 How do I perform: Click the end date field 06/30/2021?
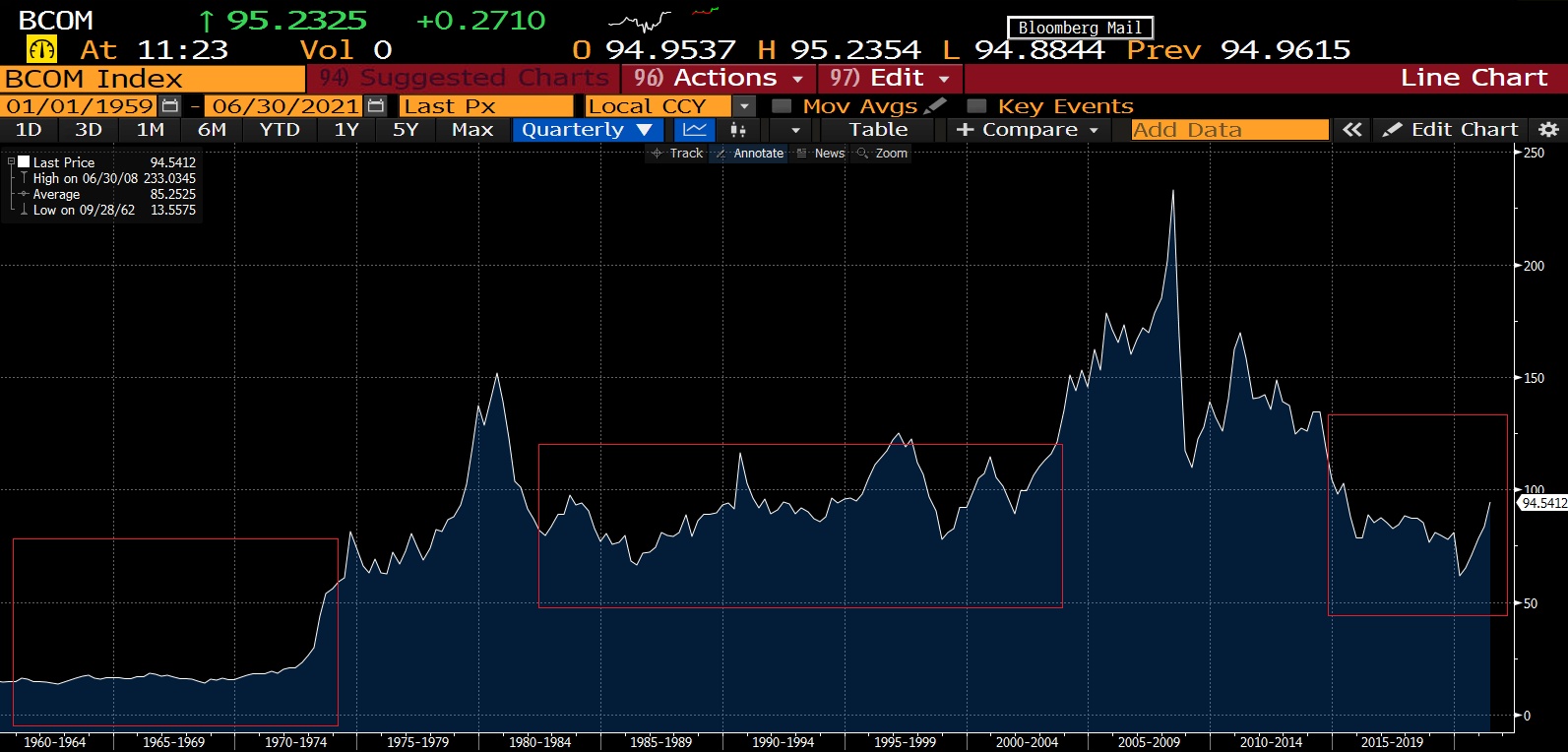coord(285,106)
